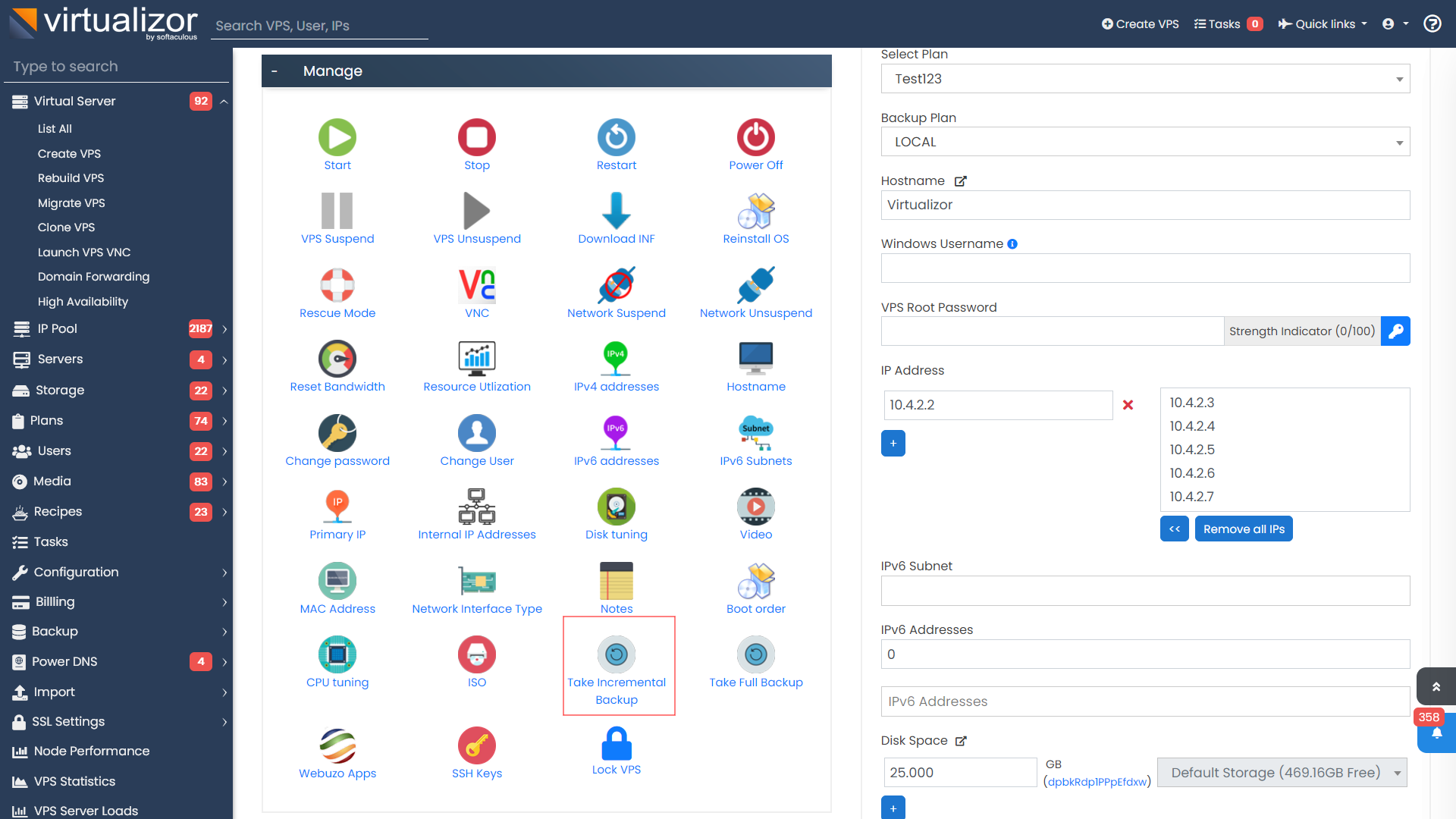Open Resource Utilization chart icon
1456x819 pixels.
477,359
